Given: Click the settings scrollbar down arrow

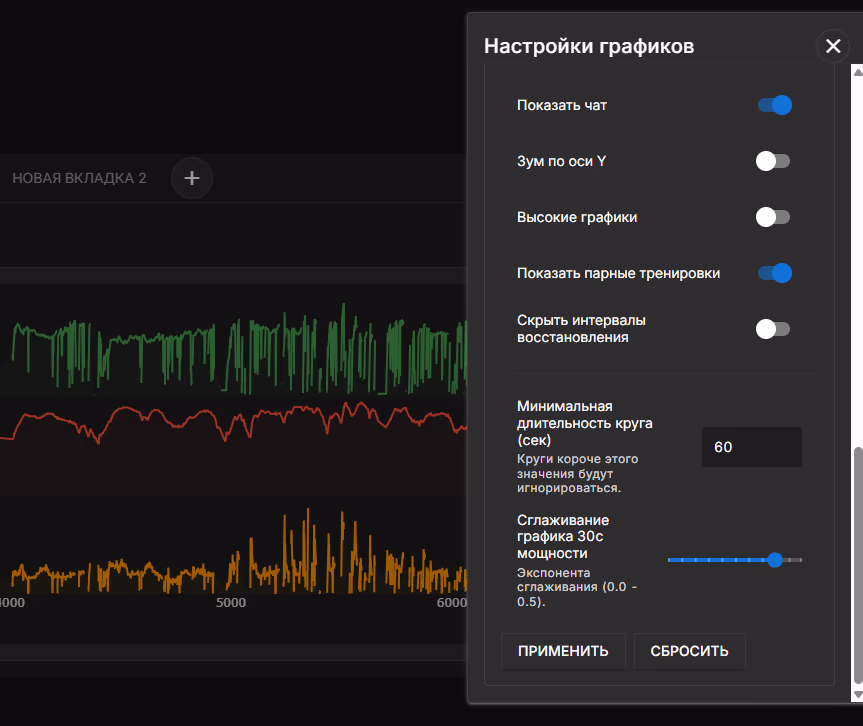Looking at the screenshot, I should pos(856,694).
